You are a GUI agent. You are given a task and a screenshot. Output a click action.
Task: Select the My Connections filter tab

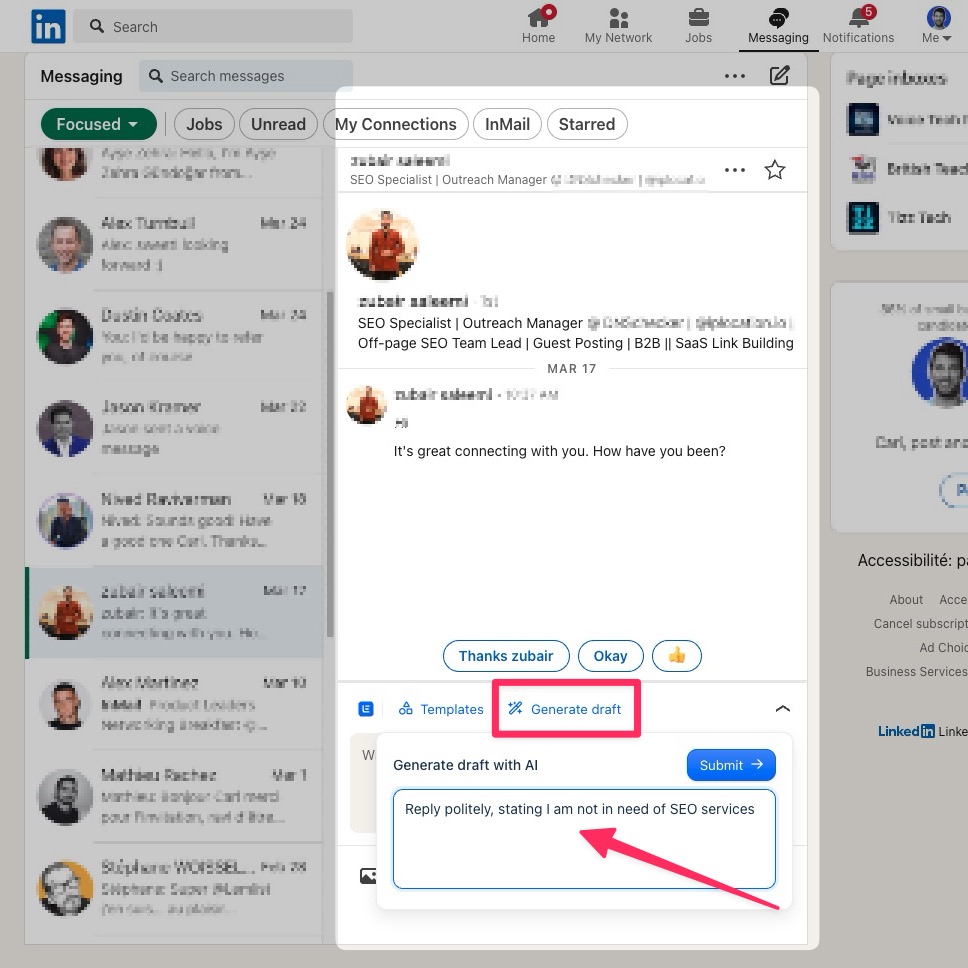396,124
